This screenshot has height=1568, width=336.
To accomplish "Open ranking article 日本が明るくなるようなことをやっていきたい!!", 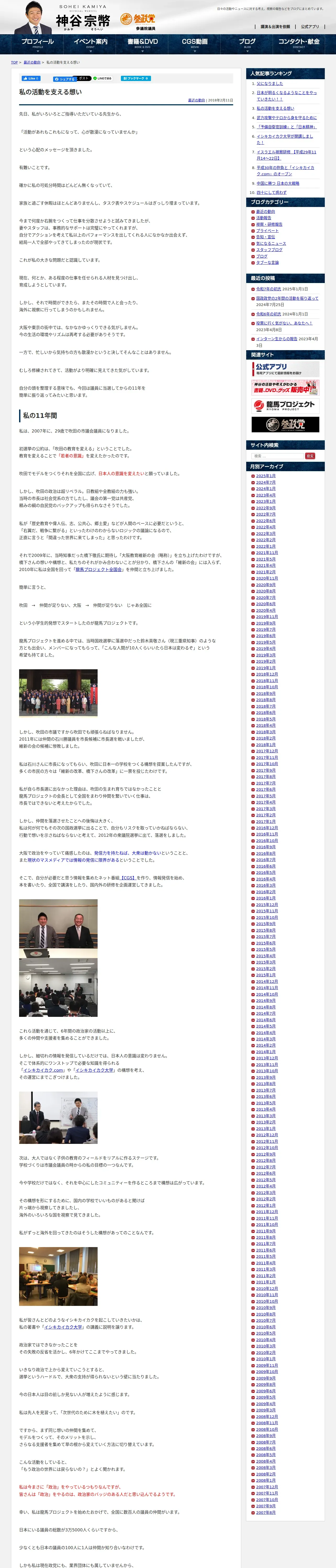I will pyautogui.click(x=287, y=96).
